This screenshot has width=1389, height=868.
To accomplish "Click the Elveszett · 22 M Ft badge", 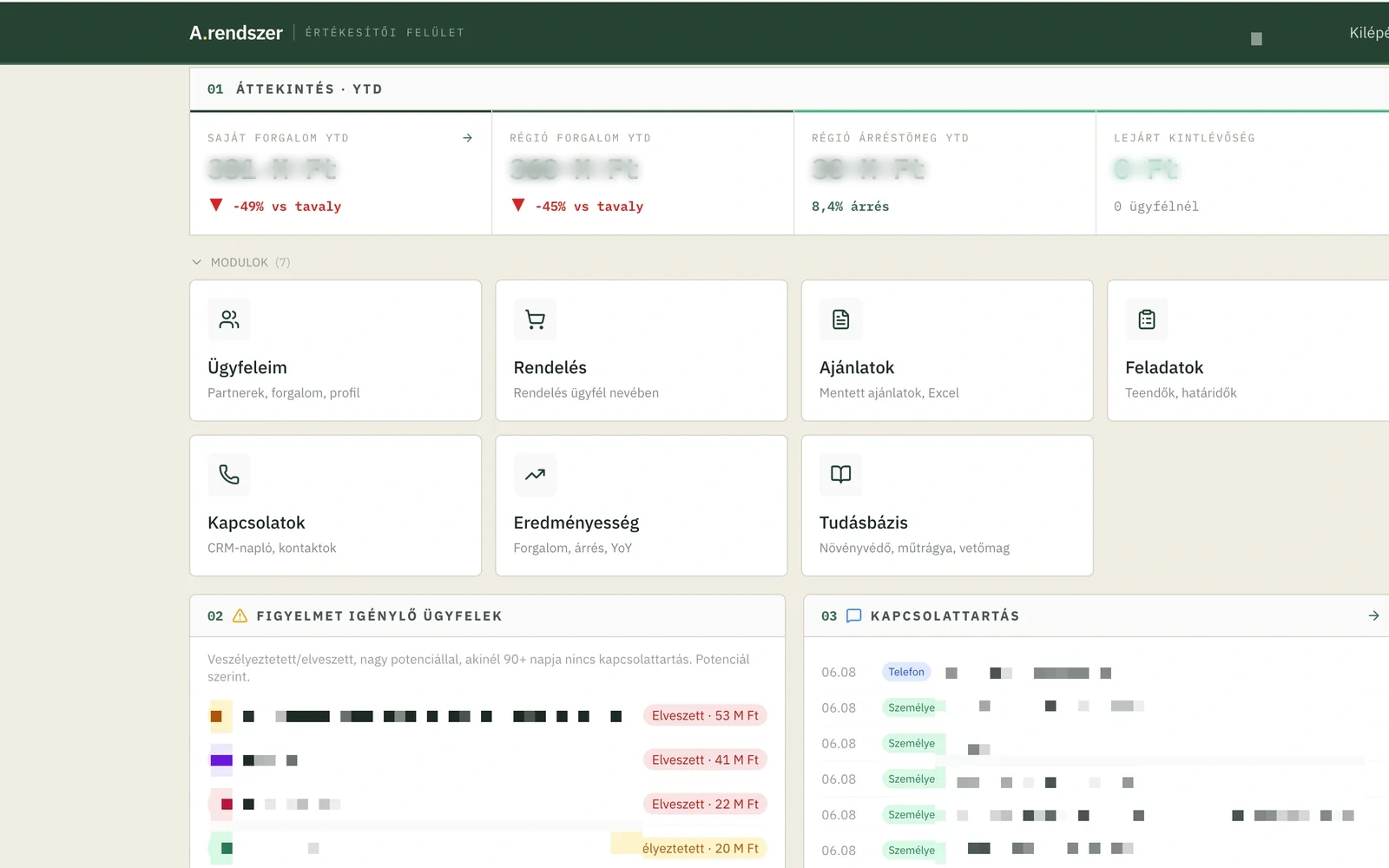I will point(705,804).
